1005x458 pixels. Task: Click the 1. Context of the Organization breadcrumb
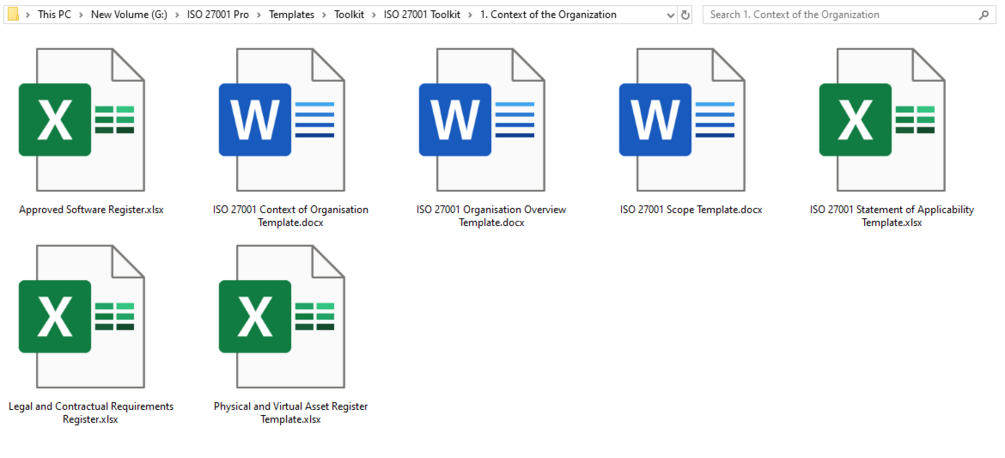click(x=549, y=15)
